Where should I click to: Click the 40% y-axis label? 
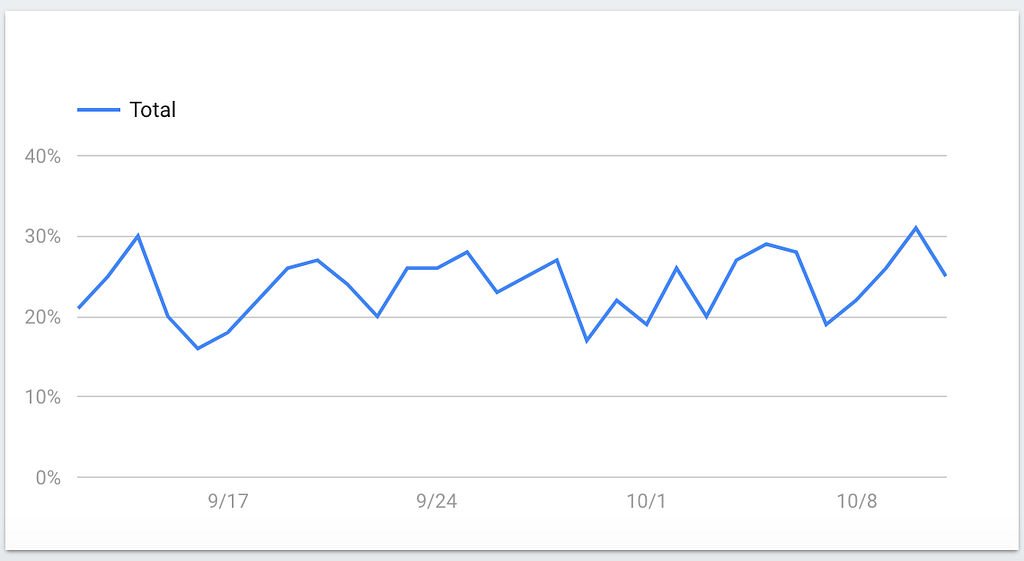click(x=43, y=157)
